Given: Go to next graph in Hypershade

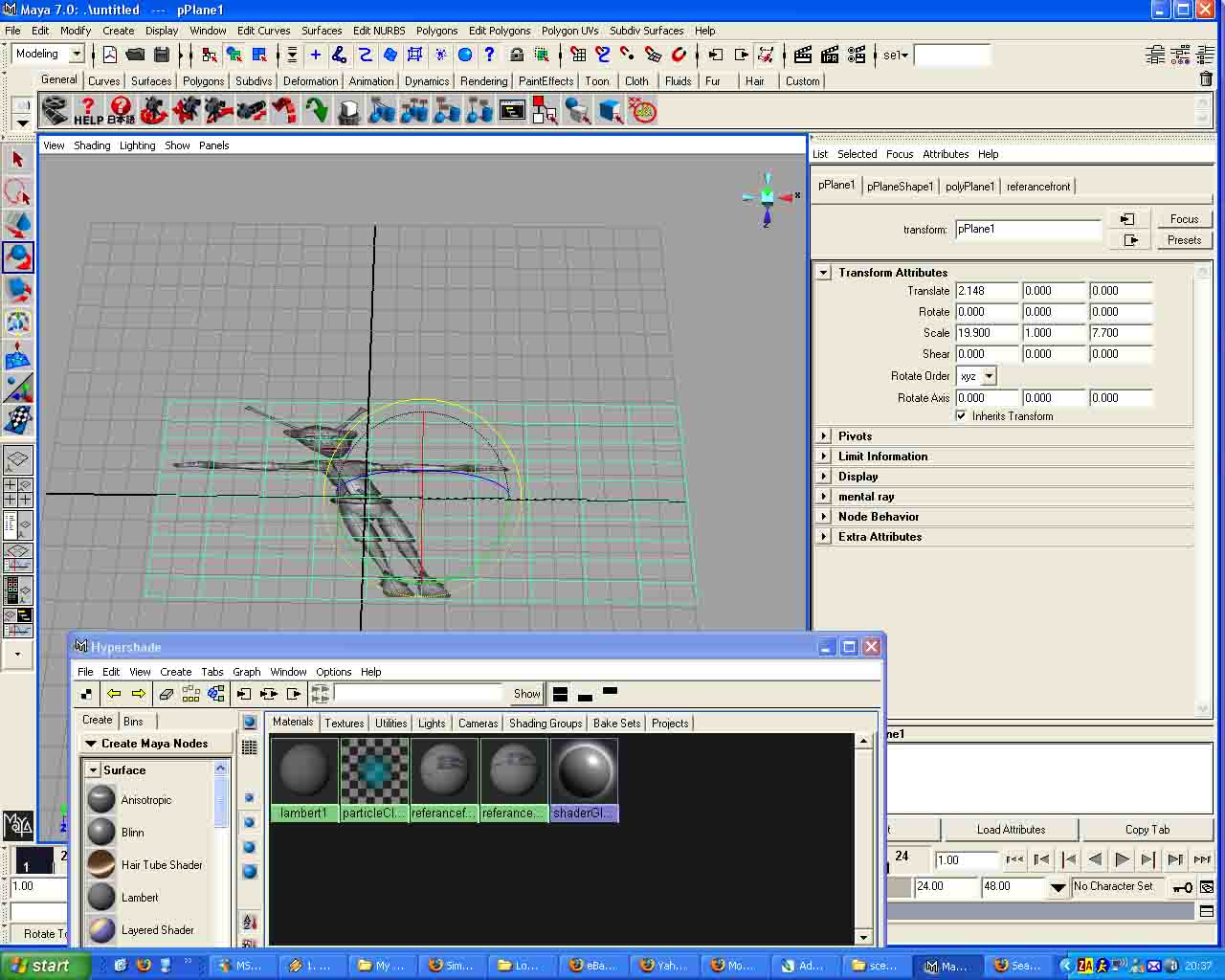Looking at the screenshot, I should point(139,694).
